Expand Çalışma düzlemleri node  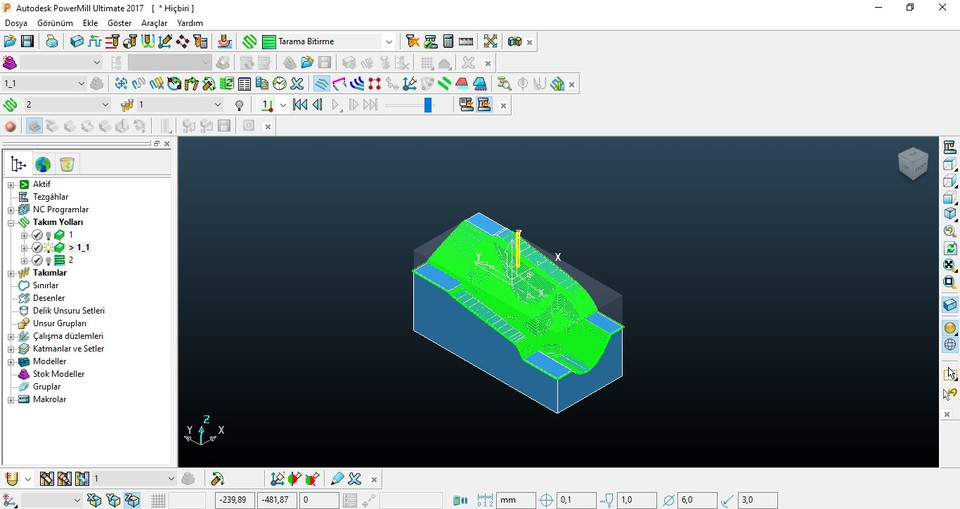coord(10,336)
